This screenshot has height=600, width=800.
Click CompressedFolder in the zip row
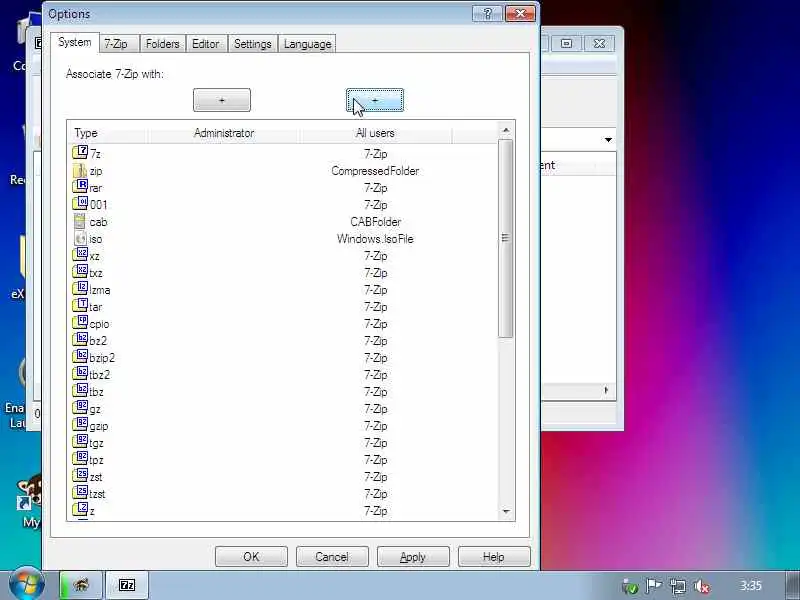click(375, 171)
